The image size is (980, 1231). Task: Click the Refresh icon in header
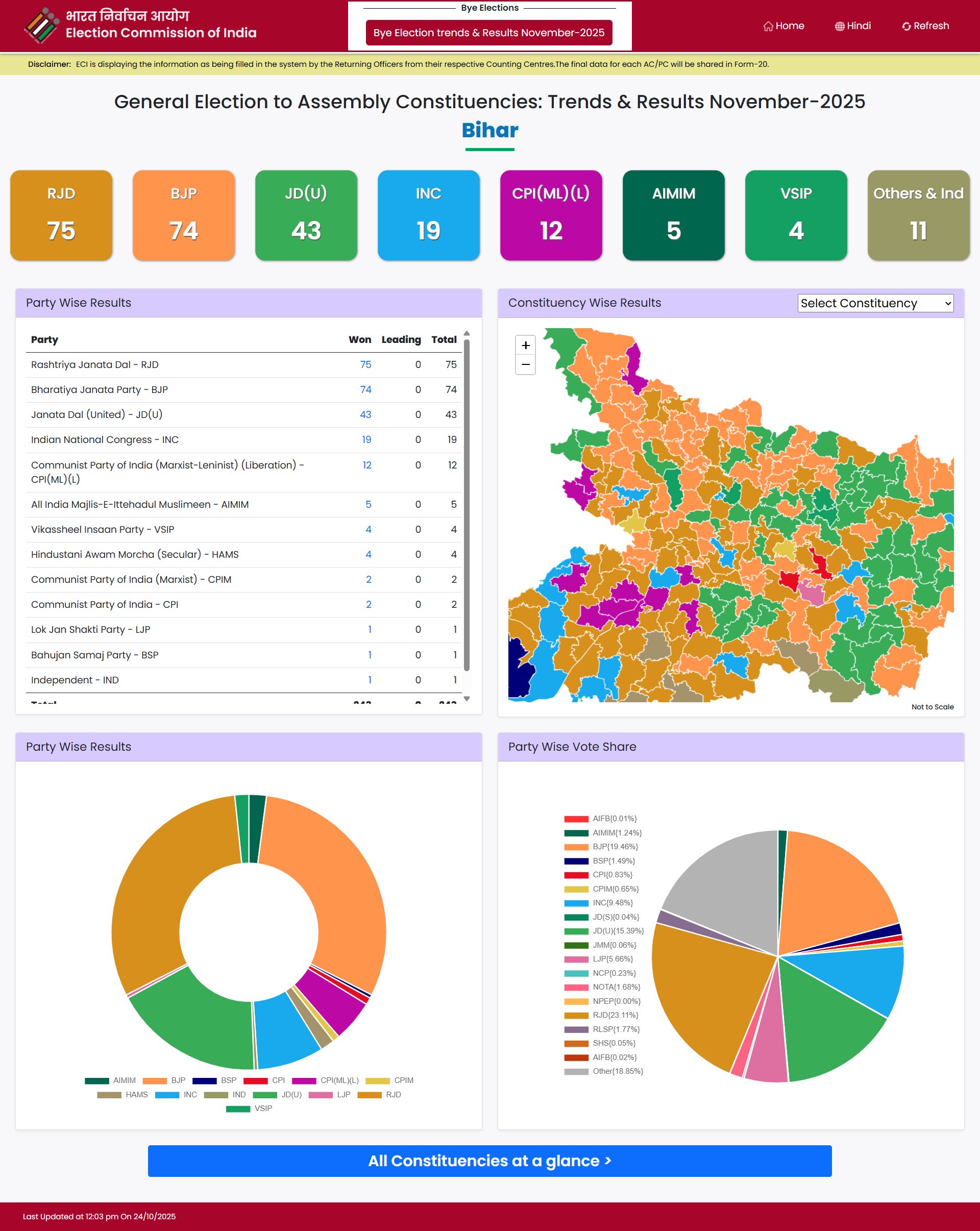click(x=906, y=26)
